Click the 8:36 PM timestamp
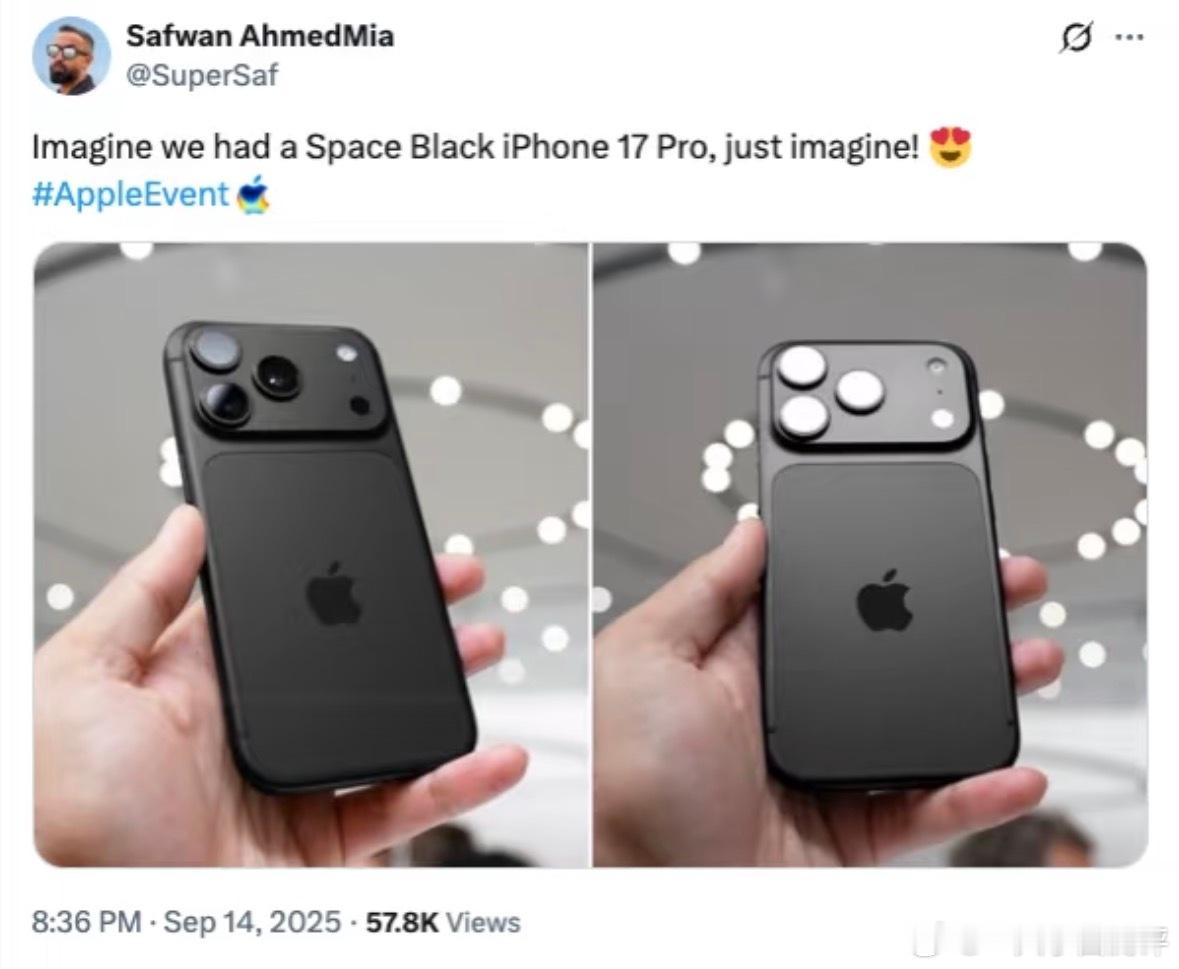This screenshot has width=1179, height=969. (x=86, y=922)
